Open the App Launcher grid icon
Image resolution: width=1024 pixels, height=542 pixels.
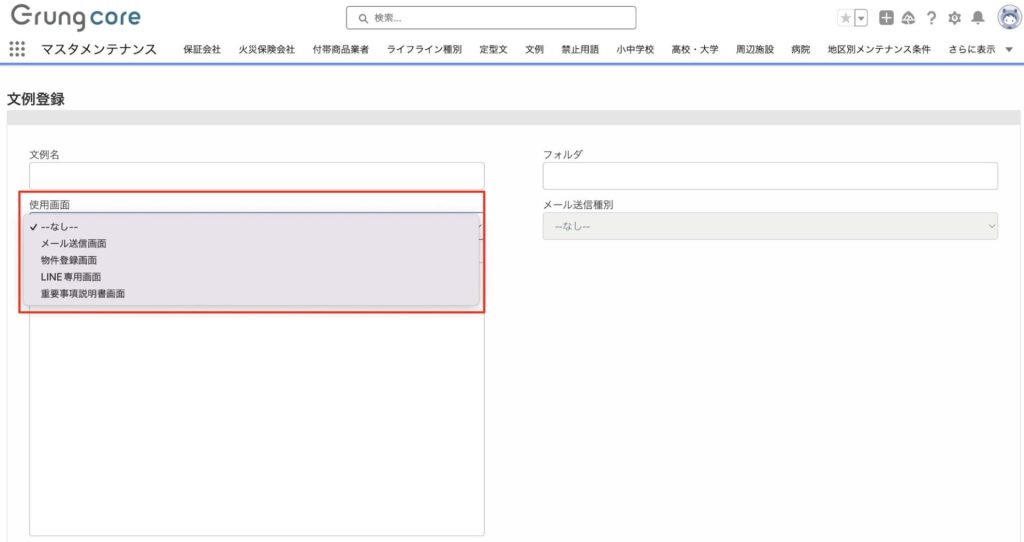(16, 49)
